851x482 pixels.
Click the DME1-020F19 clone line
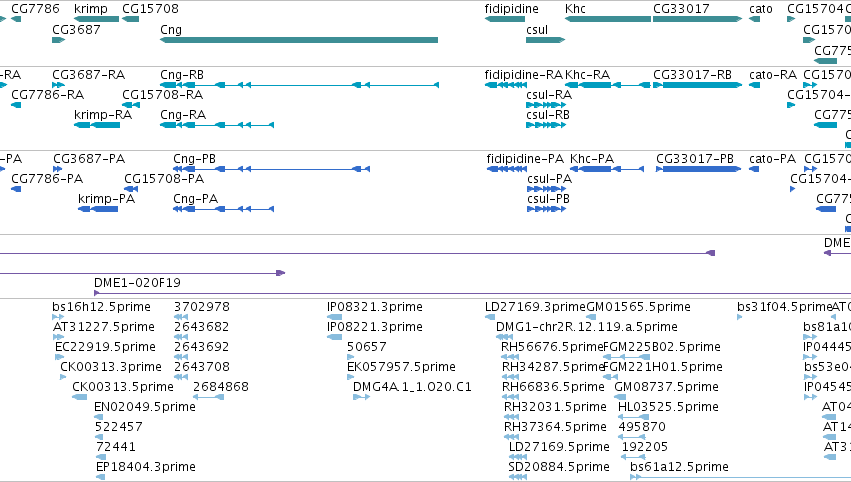pos(472,293)
